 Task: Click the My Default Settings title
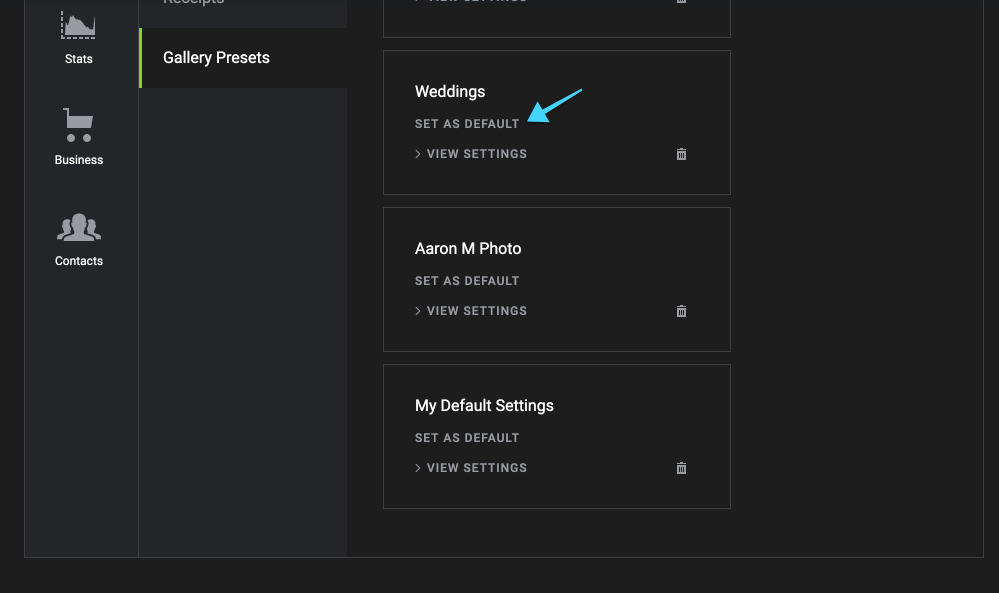484,406
